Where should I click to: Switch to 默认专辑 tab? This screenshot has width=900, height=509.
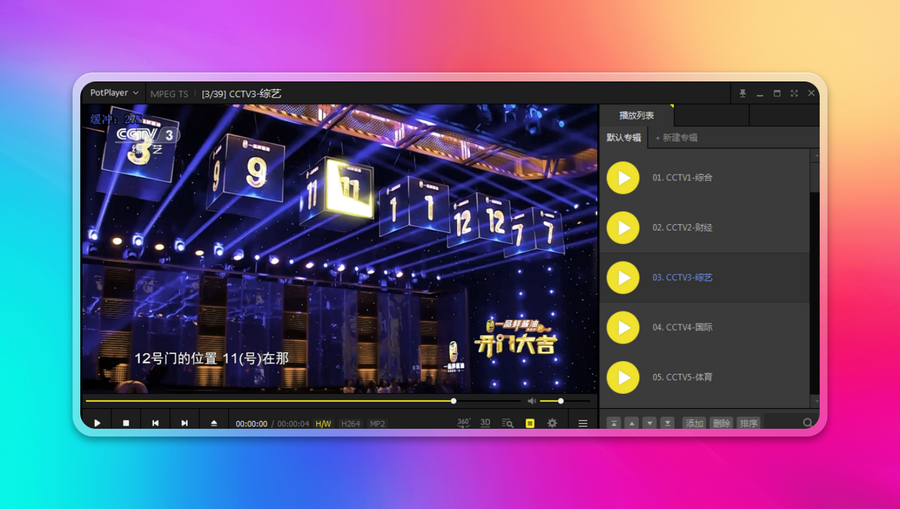tap(623, 138)
